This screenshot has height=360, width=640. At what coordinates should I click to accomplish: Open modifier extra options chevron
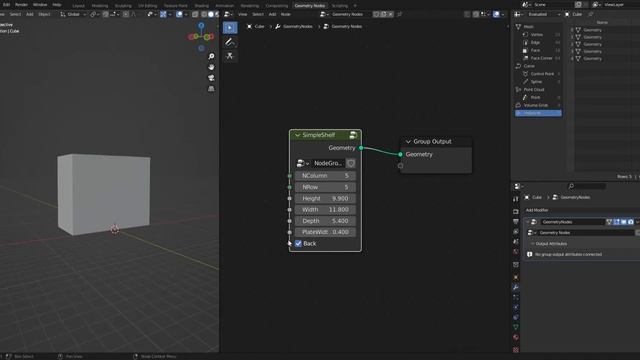[x=637, y=222]
